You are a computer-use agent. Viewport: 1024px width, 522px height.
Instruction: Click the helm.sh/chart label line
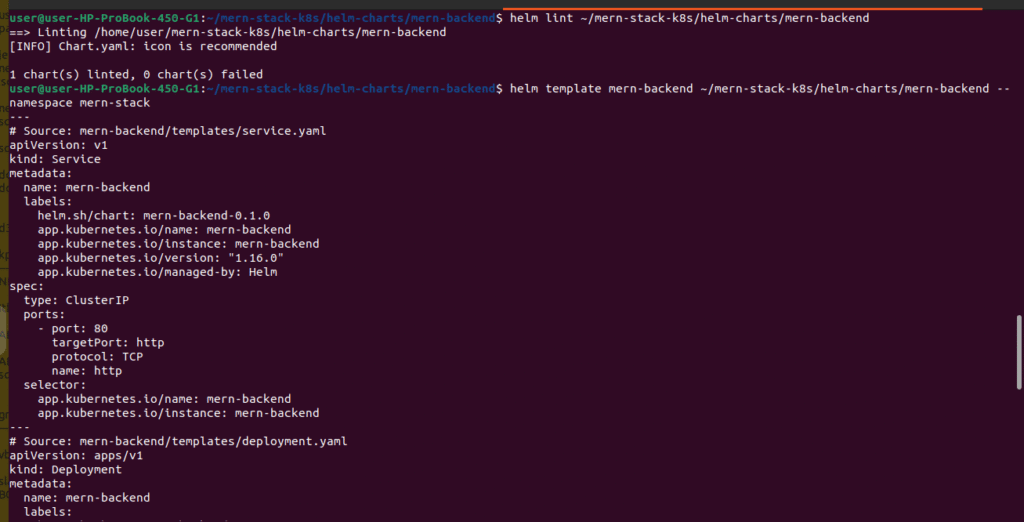tap(154, 215)
